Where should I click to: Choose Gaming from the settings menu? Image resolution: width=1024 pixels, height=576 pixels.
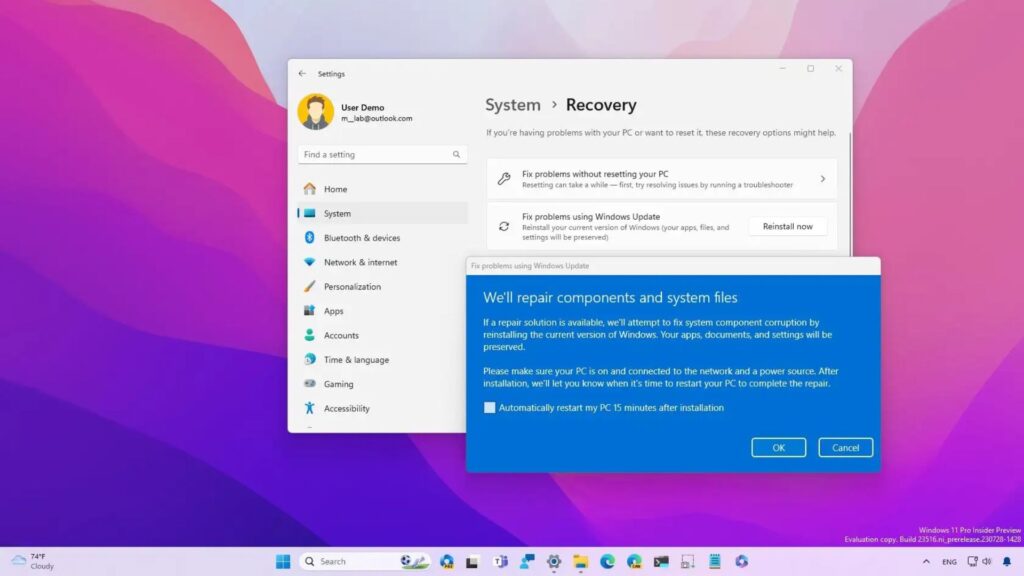click(338, 384)
